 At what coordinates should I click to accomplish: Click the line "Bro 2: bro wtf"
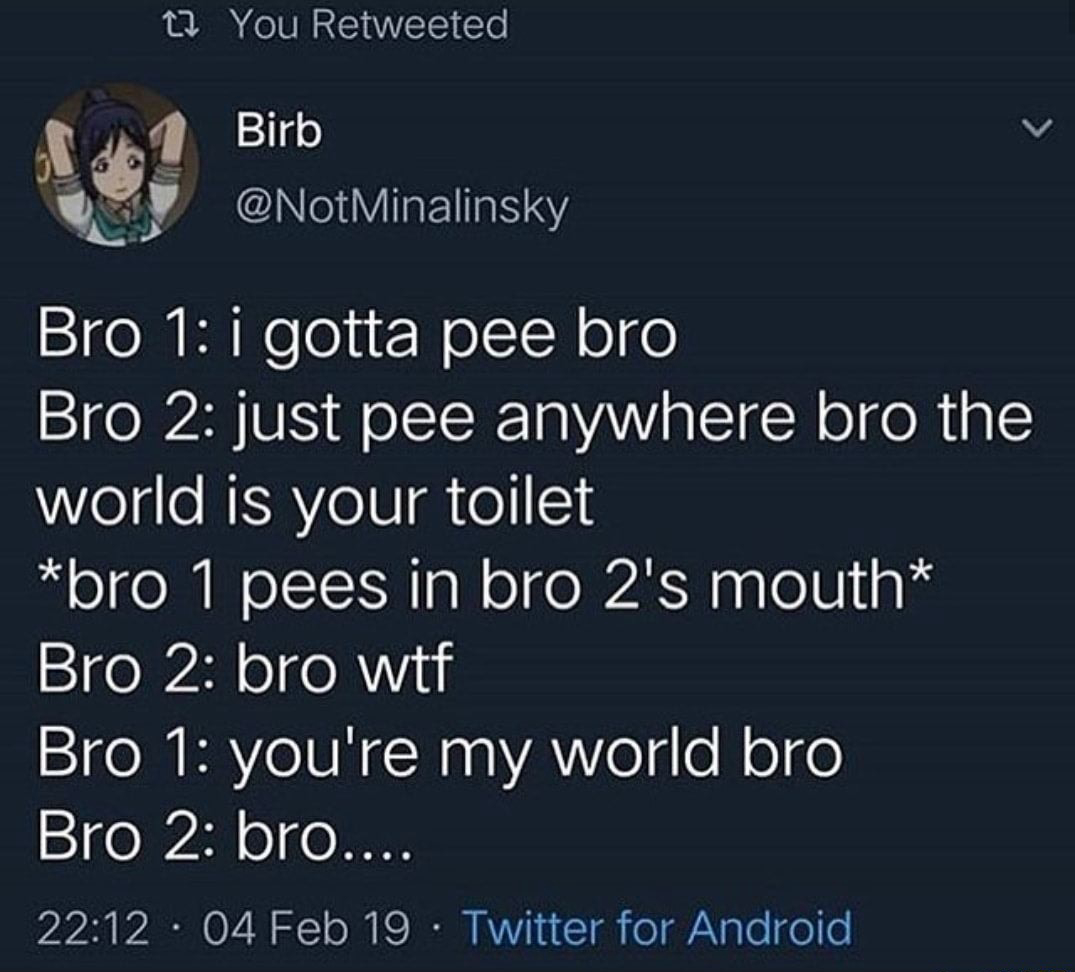pos(245,670)
